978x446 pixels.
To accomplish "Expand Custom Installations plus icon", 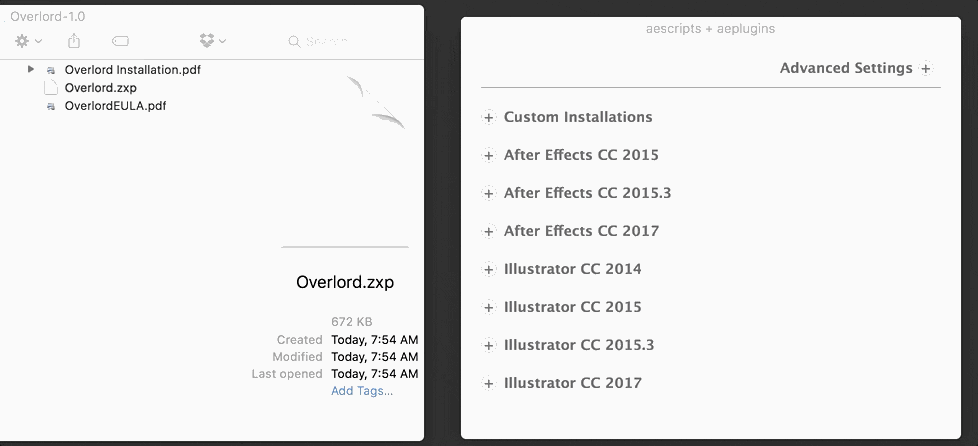I will click(489, 117).
